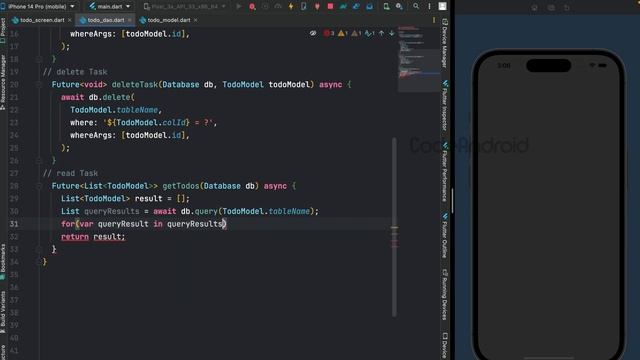This screenshot has height=360, width=640.
Task: Click fold end marker at line 18
Action: 39,59
